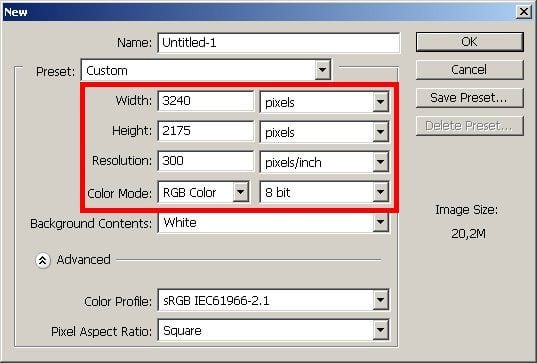Collapse the Advanced section chevron icon

pyautogui.click(x=42, y=260)
